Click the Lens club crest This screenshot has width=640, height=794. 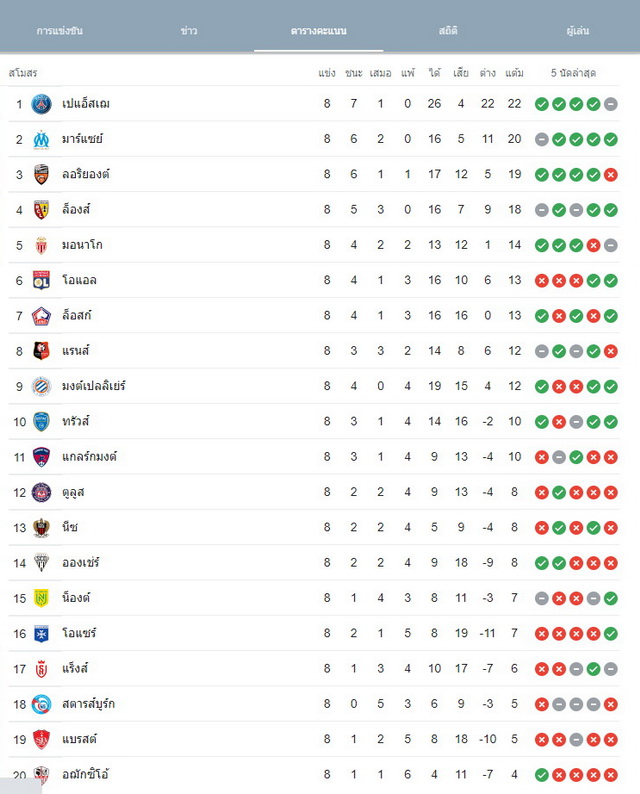coord(41,210)
